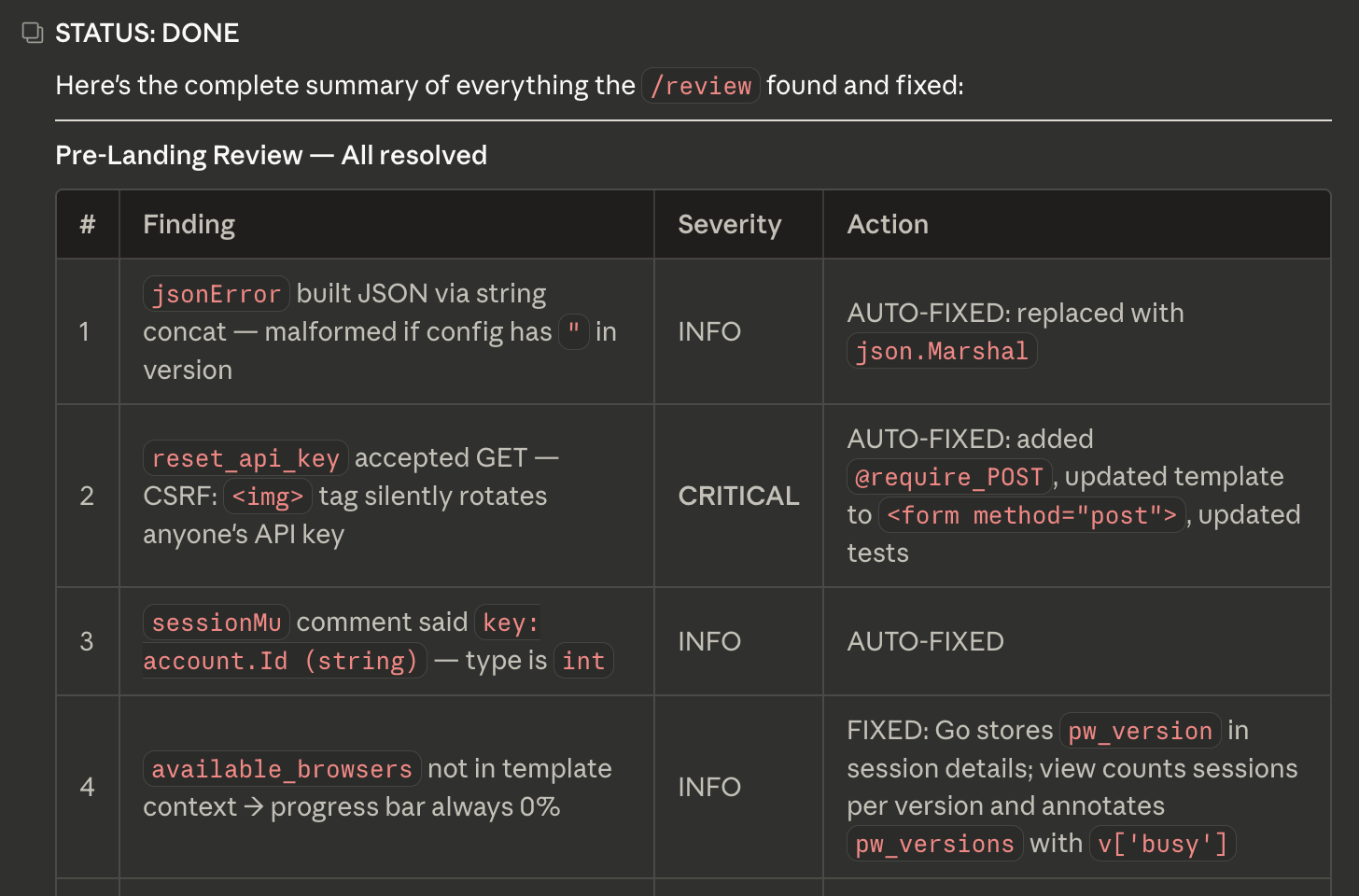Viewport: 1359px width, 896px height.
Task: Click the Finding column header
Action: tap(189, 224)
